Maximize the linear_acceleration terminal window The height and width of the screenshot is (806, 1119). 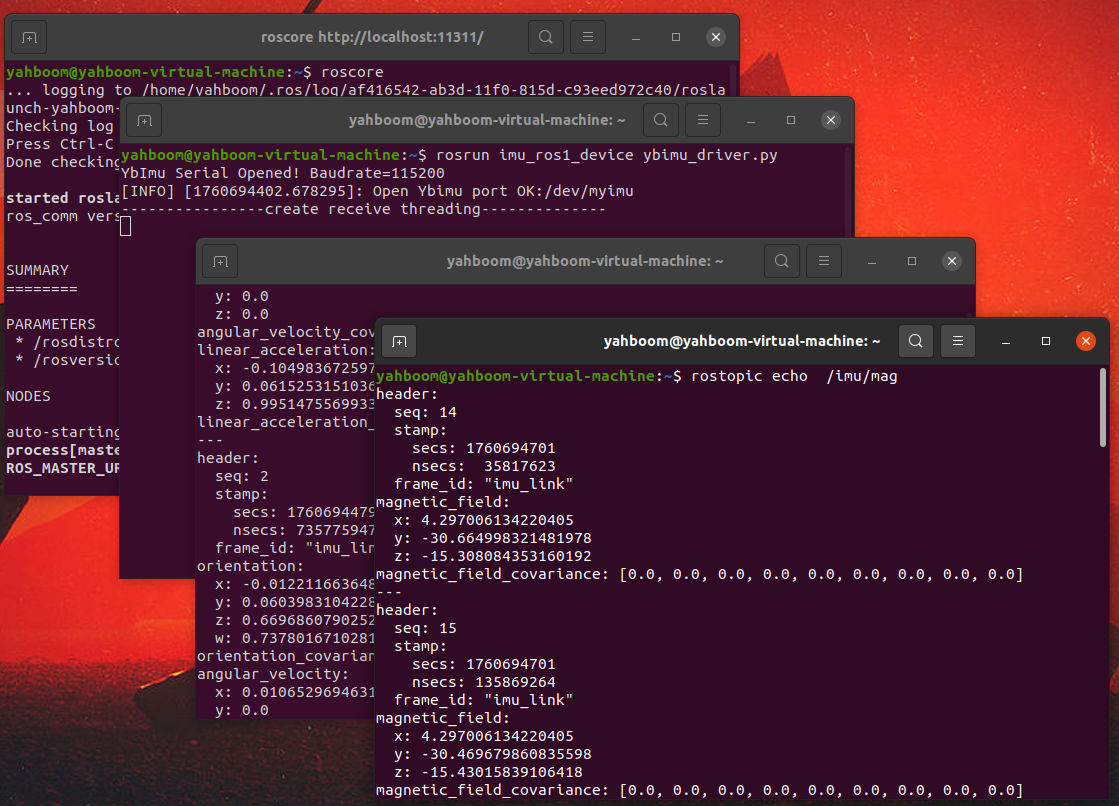pos(912,261)
